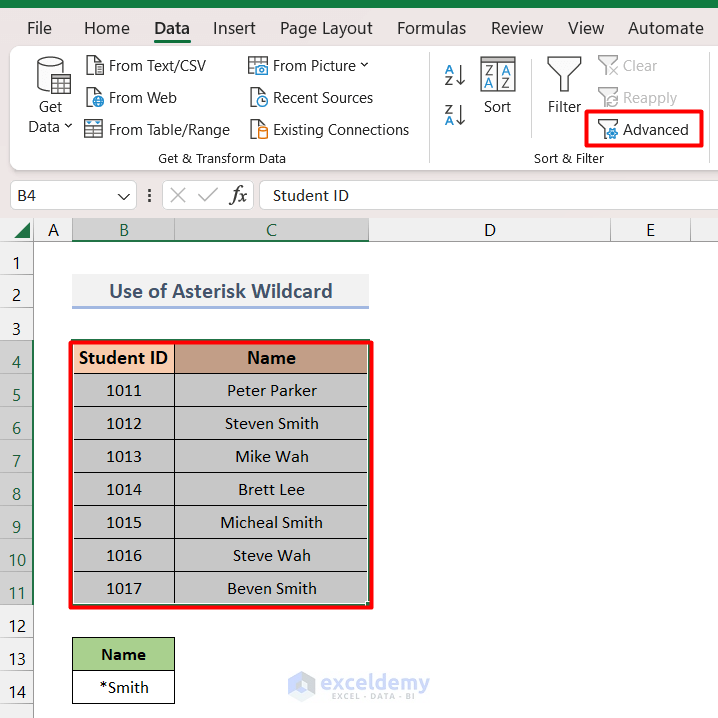This screenshot has width=718, height=718.
Task: Click the Use of Asterisk Wildcard title
Action: pos(220,291)
